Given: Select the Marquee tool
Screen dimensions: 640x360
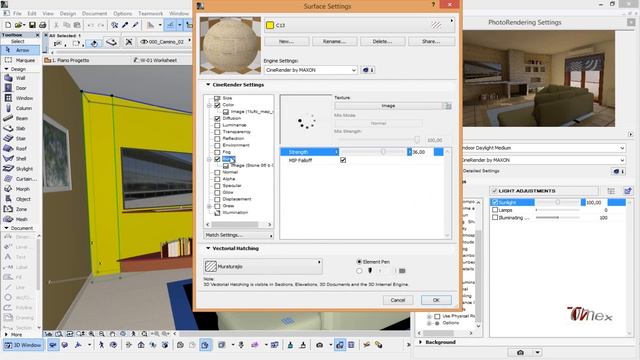Looking at the screenshot, I should 20,60.
